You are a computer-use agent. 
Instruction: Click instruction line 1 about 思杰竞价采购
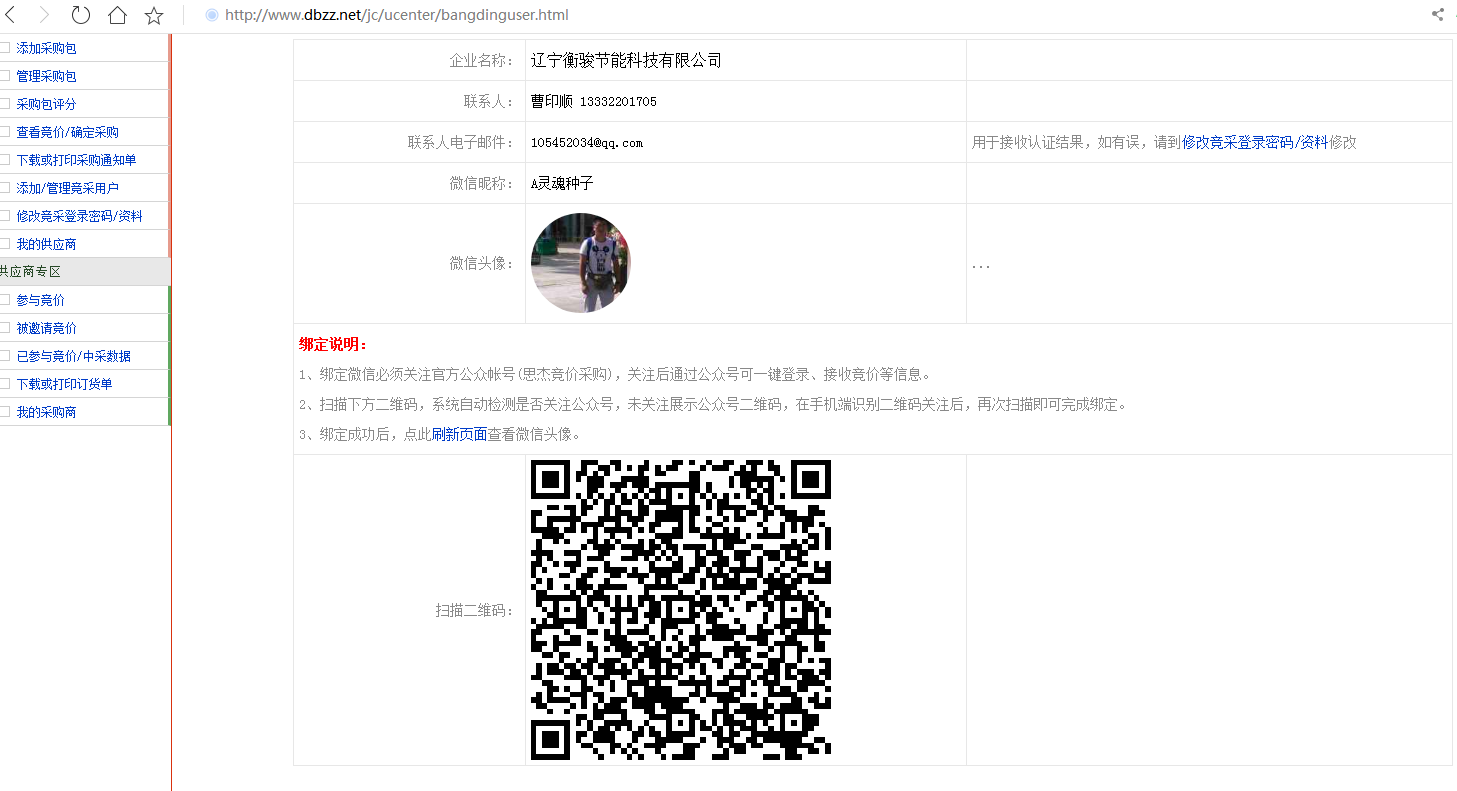pos(617,374)
